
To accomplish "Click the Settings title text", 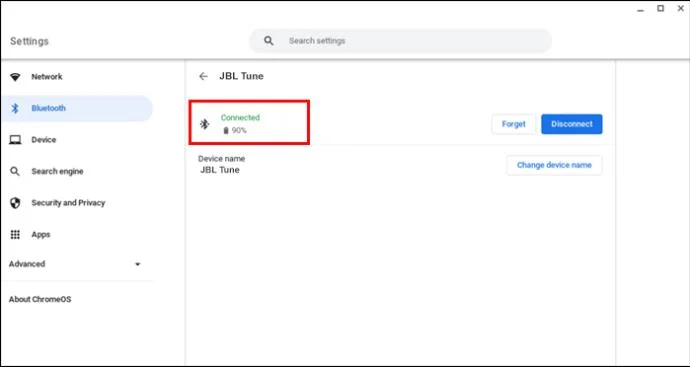I will click(29, 41).
